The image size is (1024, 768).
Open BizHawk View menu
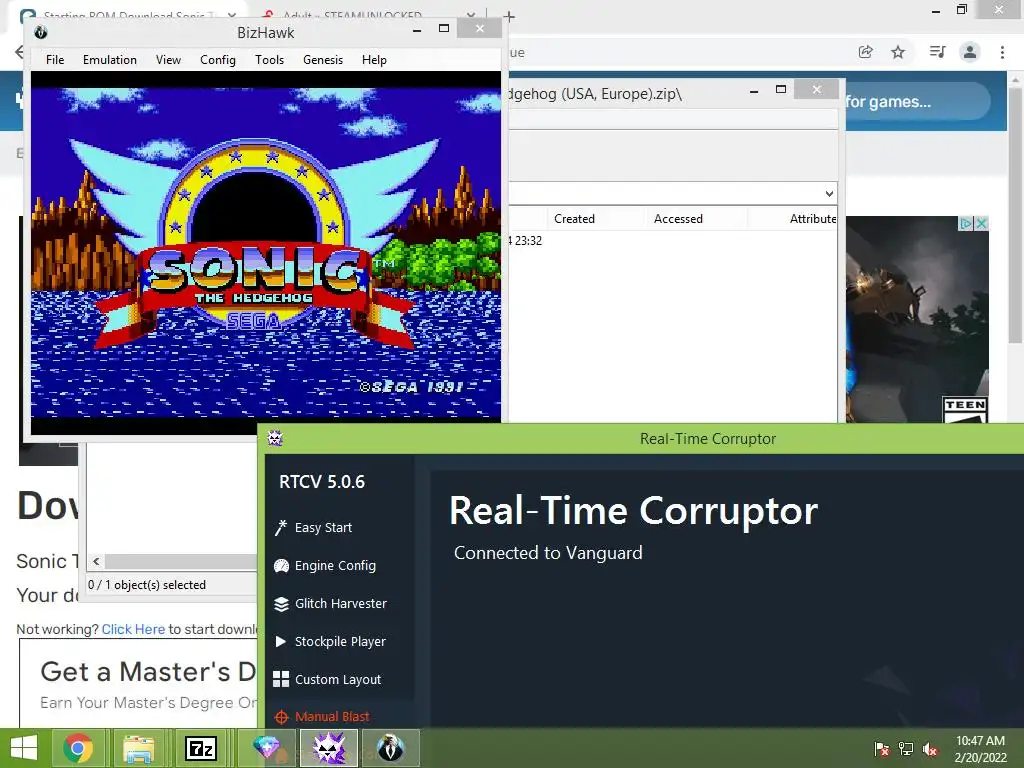[x=168, y=59]
